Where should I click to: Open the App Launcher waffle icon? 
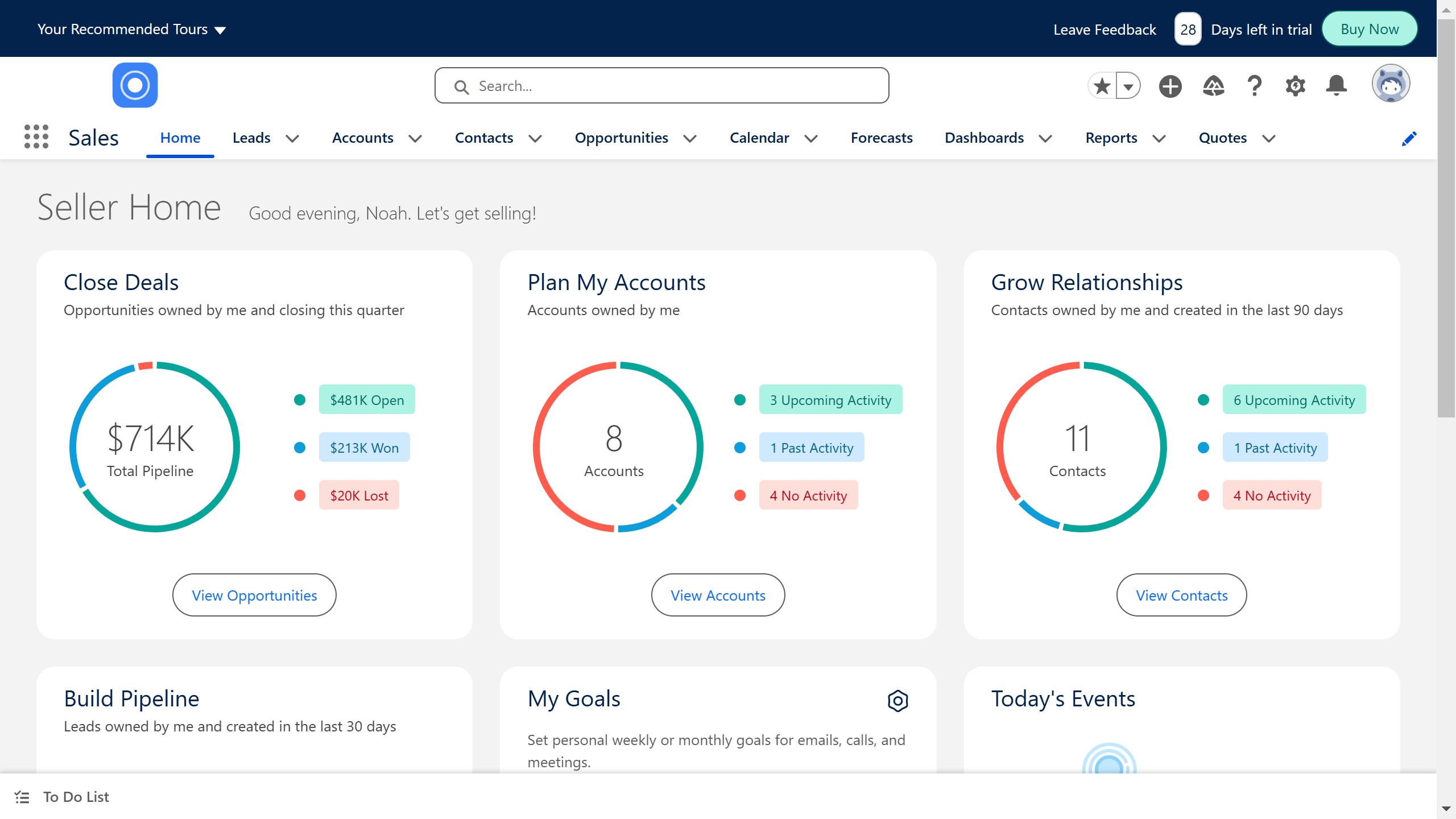[x=36, y=137]
